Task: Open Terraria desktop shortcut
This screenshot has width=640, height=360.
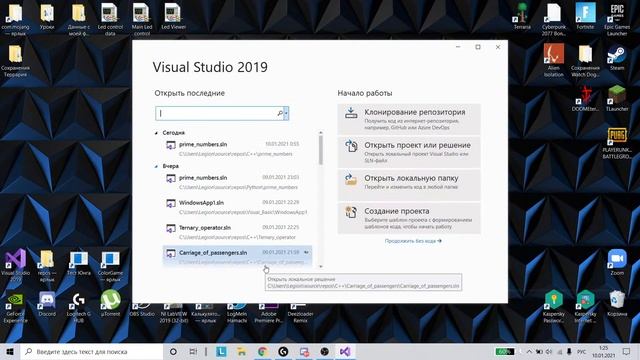Action: [x=522, y=16]
